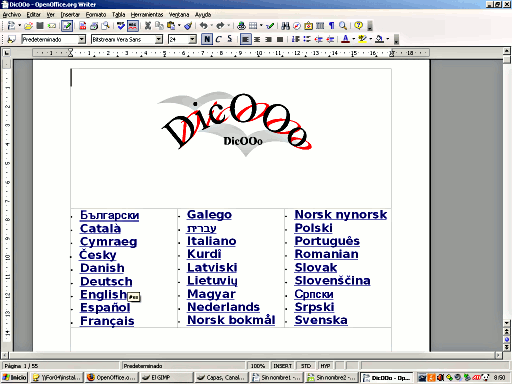Open the Herramientas menu
This screenshot has width=512, height=384.
[147, 15]
